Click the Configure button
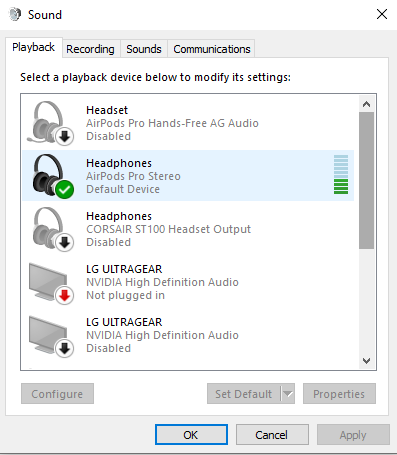 tap(57, 394)
